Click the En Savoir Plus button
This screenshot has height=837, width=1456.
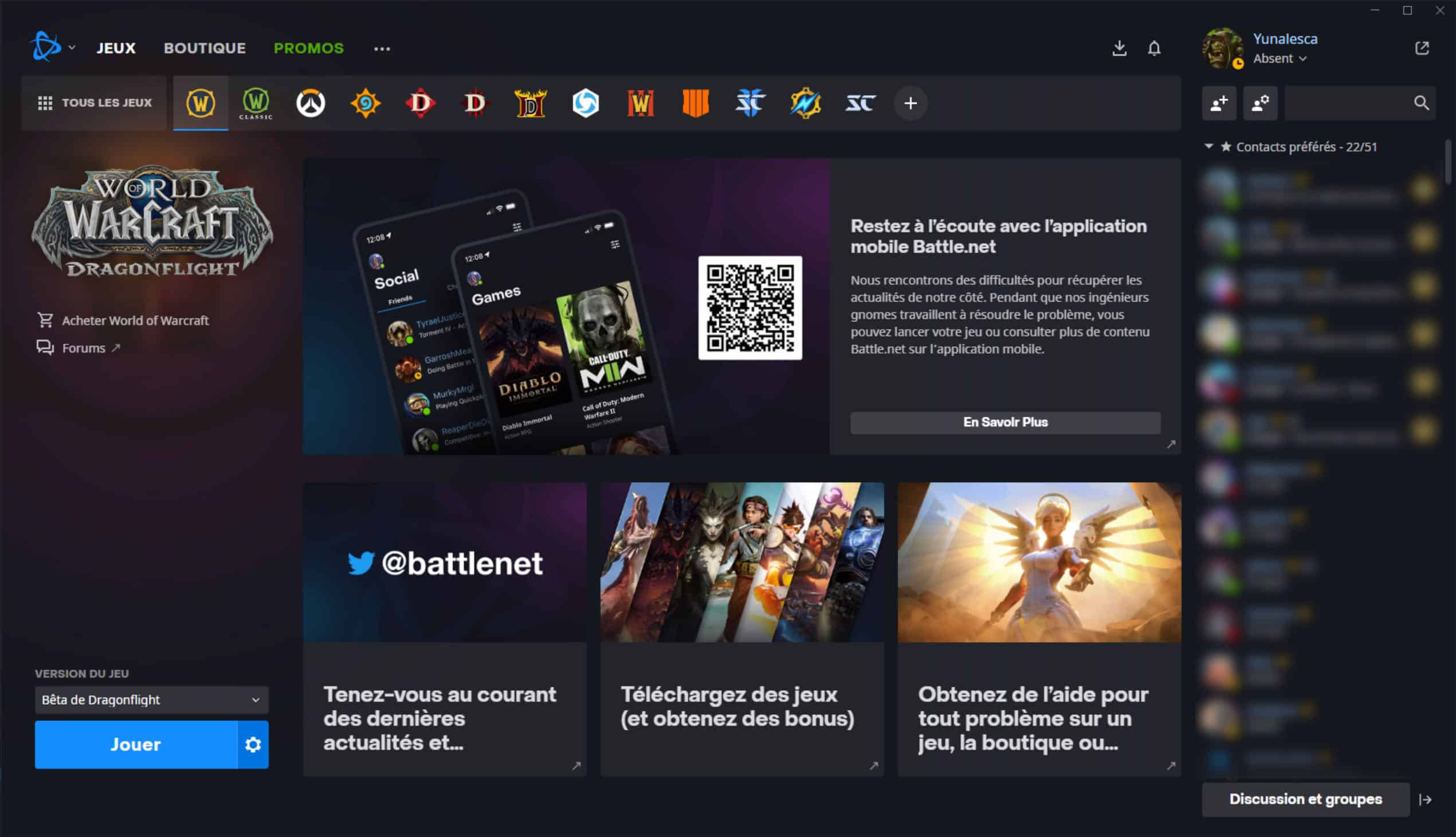(x=1005, y=423)
